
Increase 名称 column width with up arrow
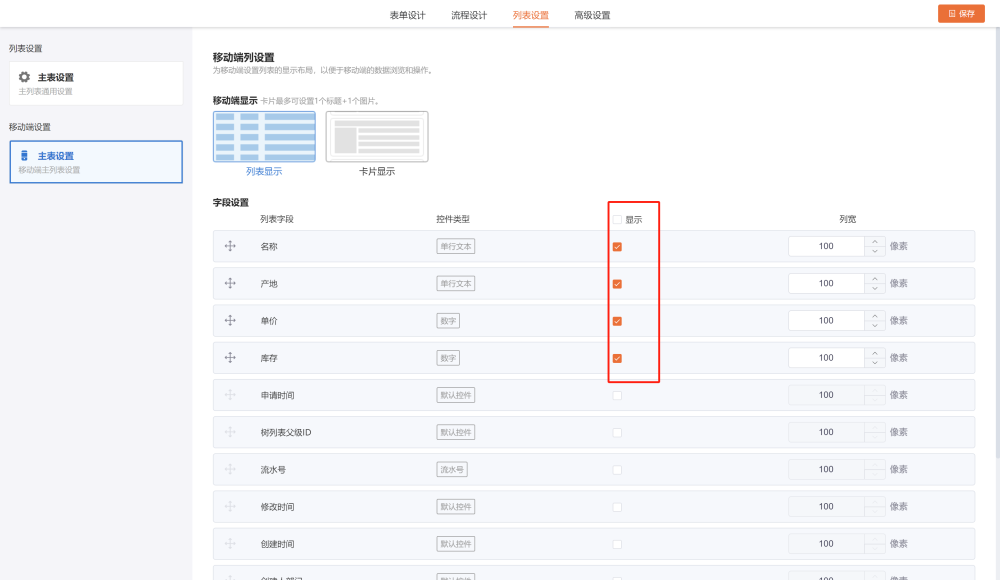875,241
